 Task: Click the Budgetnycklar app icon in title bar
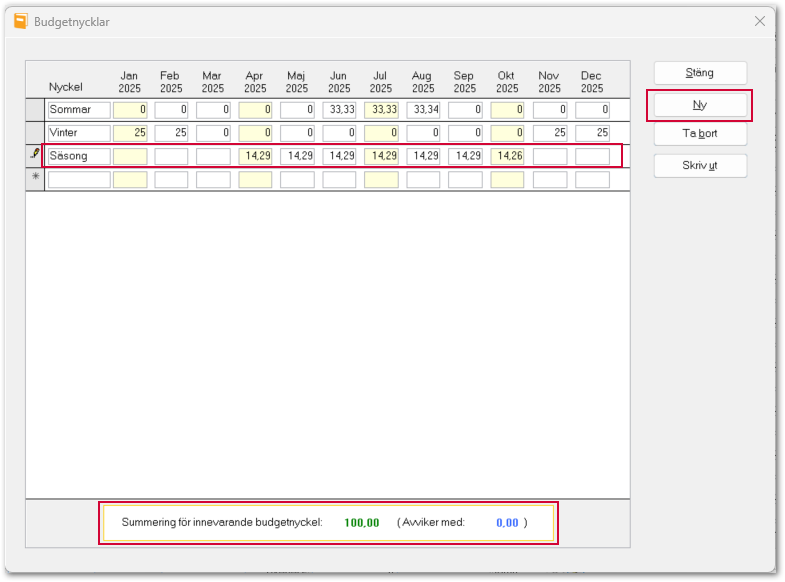coord(21,21)
